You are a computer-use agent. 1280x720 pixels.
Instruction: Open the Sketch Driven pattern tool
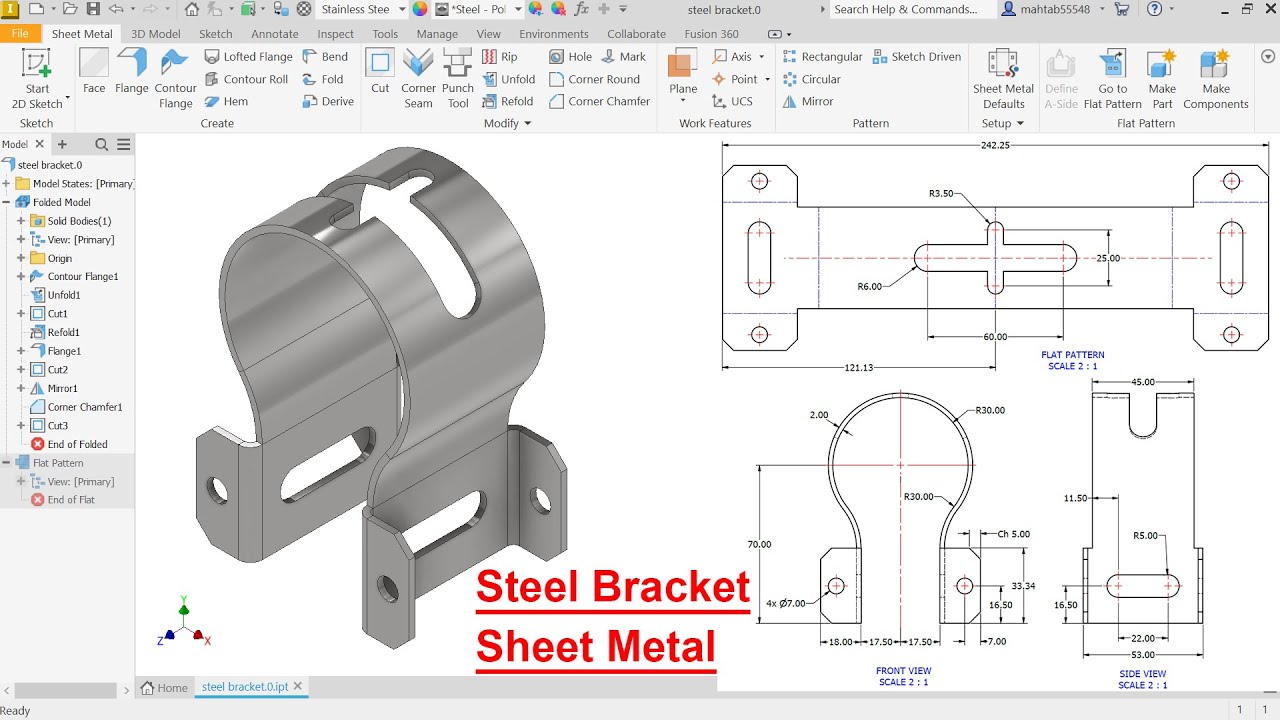coord(917,57)
